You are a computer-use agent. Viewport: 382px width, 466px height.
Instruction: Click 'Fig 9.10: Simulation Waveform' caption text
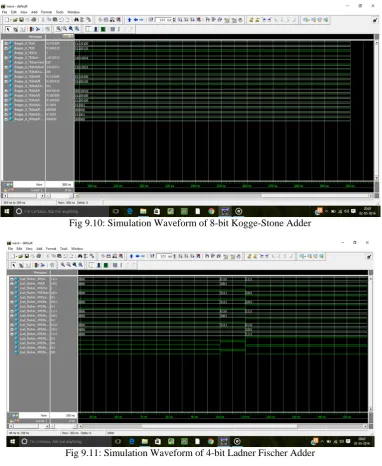click(134, 223)
